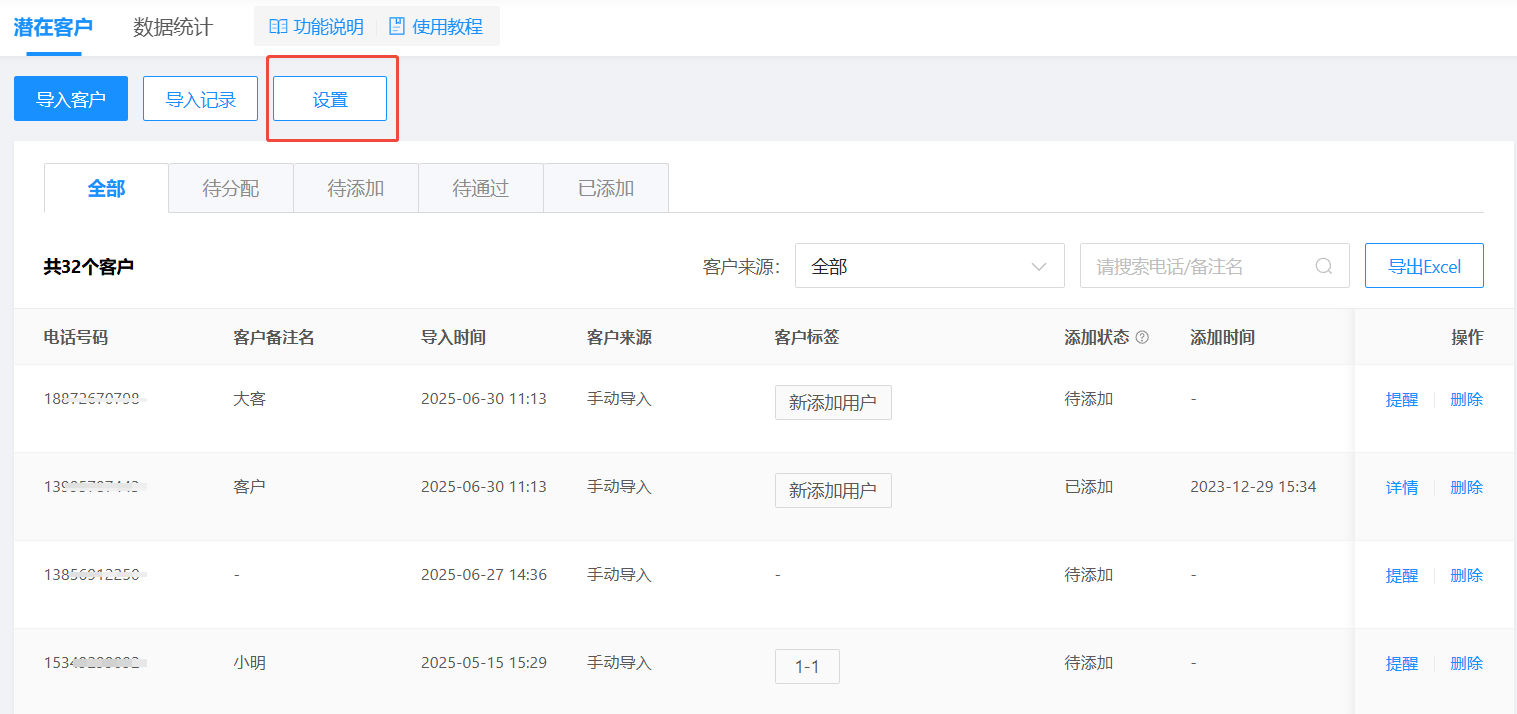
Task: Click the 电话号码 column header
Action: pos(76,337)
